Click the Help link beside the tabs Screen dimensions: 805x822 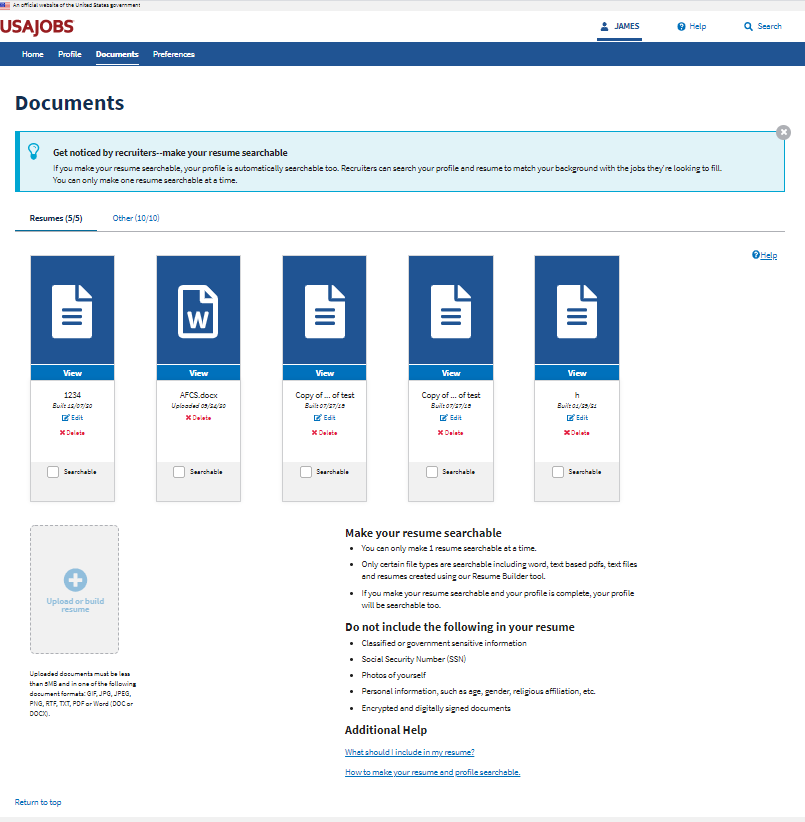click(x=764, y=255)
